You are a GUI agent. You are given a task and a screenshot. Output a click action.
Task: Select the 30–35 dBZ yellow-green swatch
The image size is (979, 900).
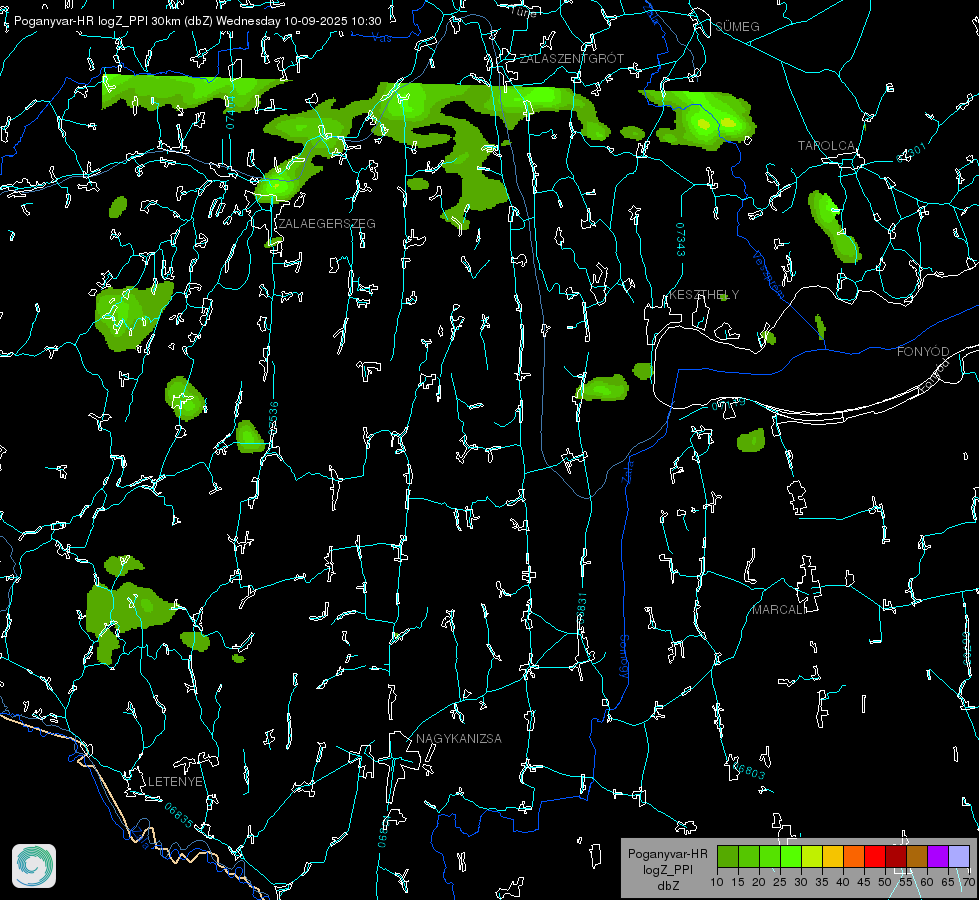[812, 856]
